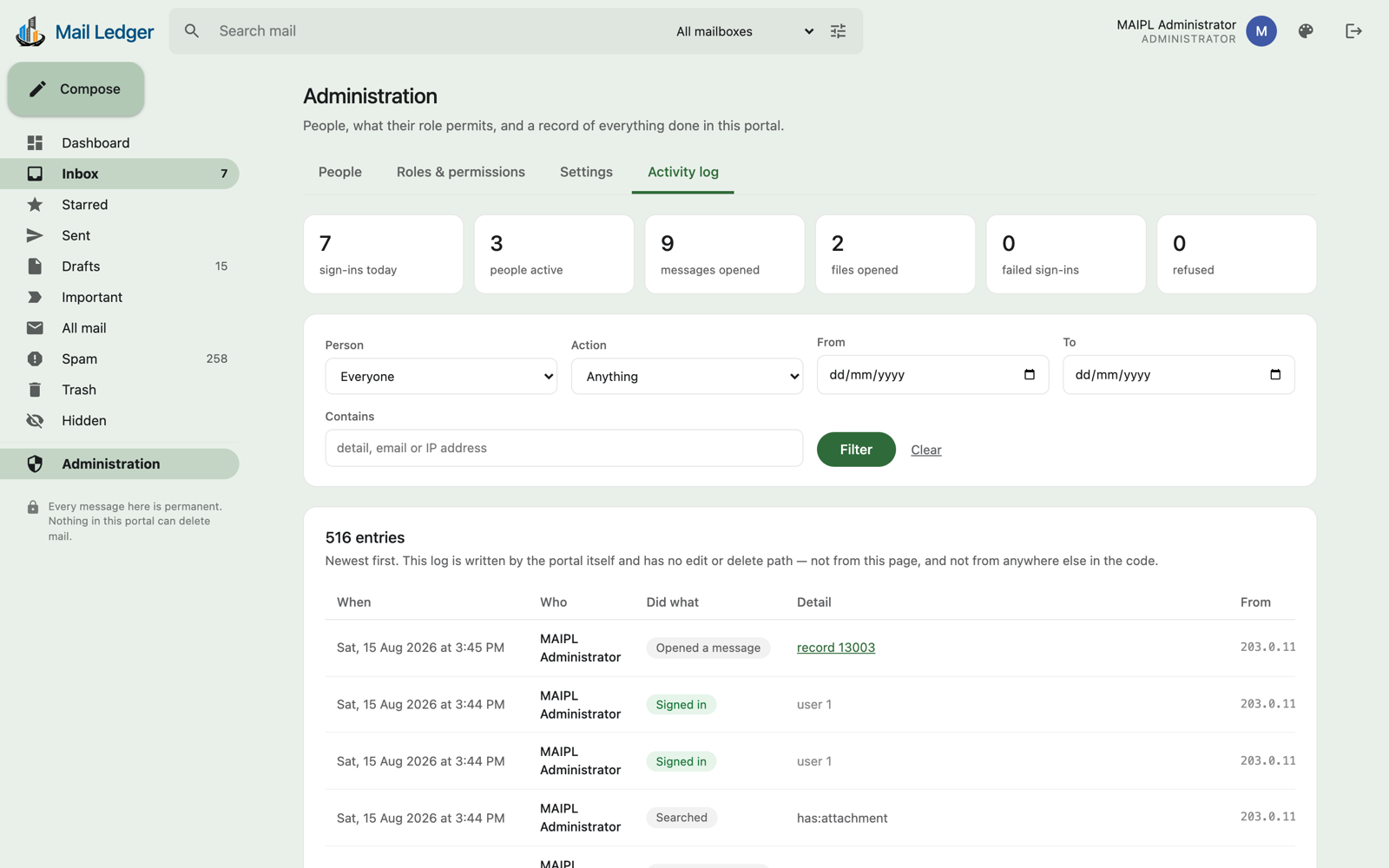Image resolution: width=1389 pixels, height=868 pixels.
Task: Click the files opened card
Action: [x=896, y=254]
